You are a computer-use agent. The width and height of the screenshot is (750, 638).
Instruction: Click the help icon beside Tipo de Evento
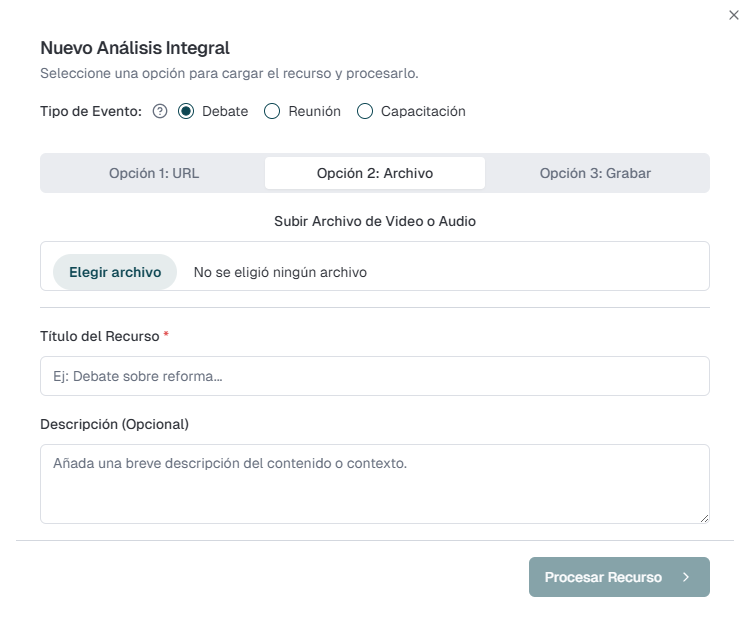(160, 112)
